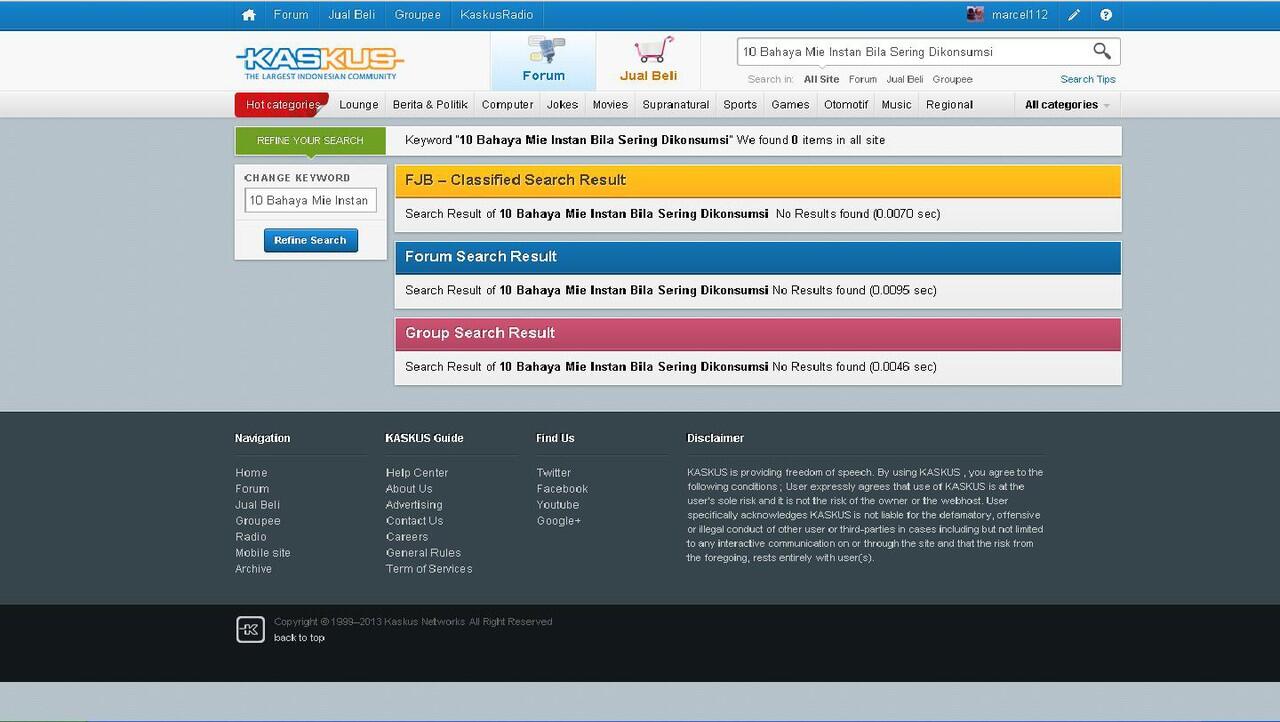Open the pencil edit icon in top bar

[x=1074, y=15]
